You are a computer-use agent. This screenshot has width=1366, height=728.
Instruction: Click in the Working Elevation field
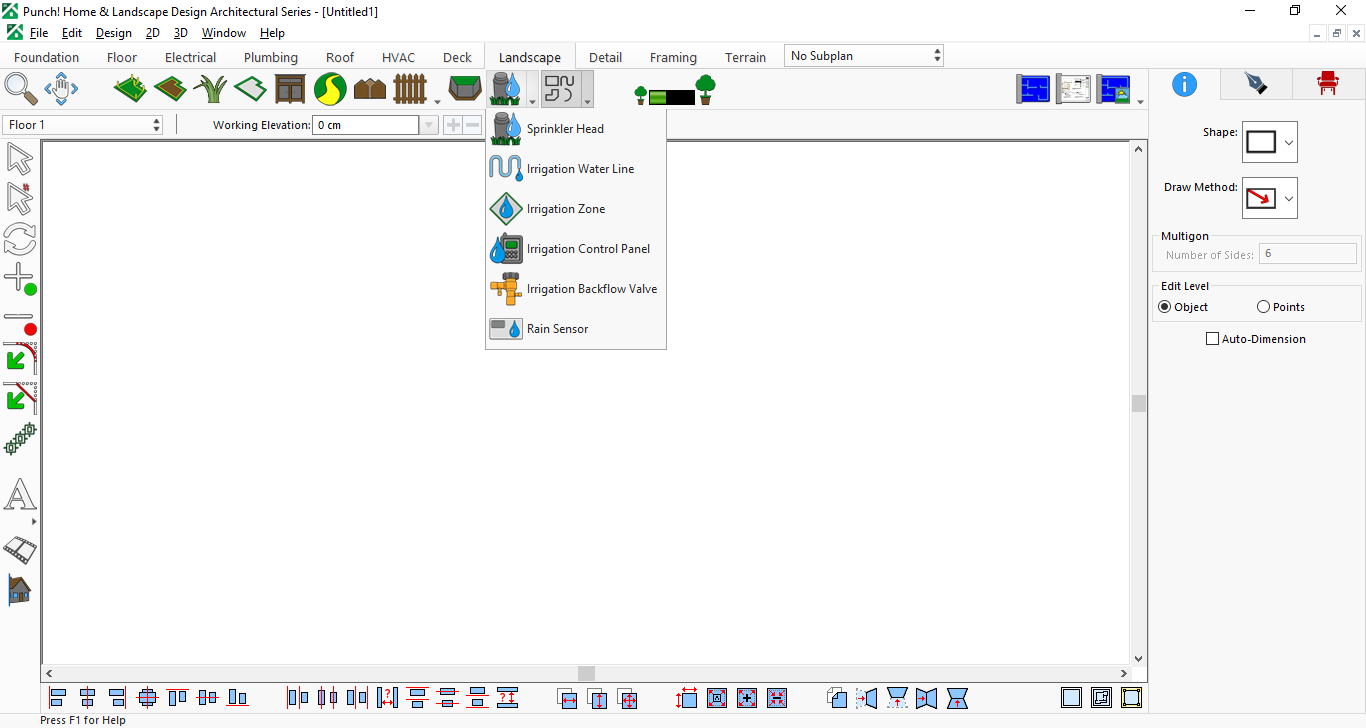366,125
